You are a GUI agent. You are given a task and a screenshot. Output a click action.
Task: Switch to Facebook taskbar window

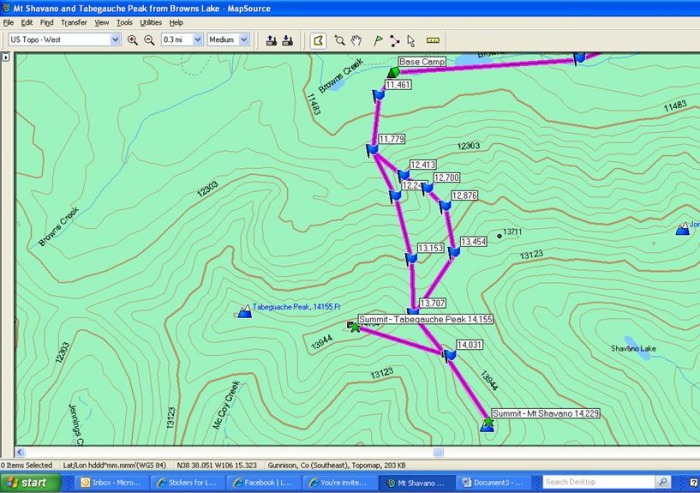[263, 483]
